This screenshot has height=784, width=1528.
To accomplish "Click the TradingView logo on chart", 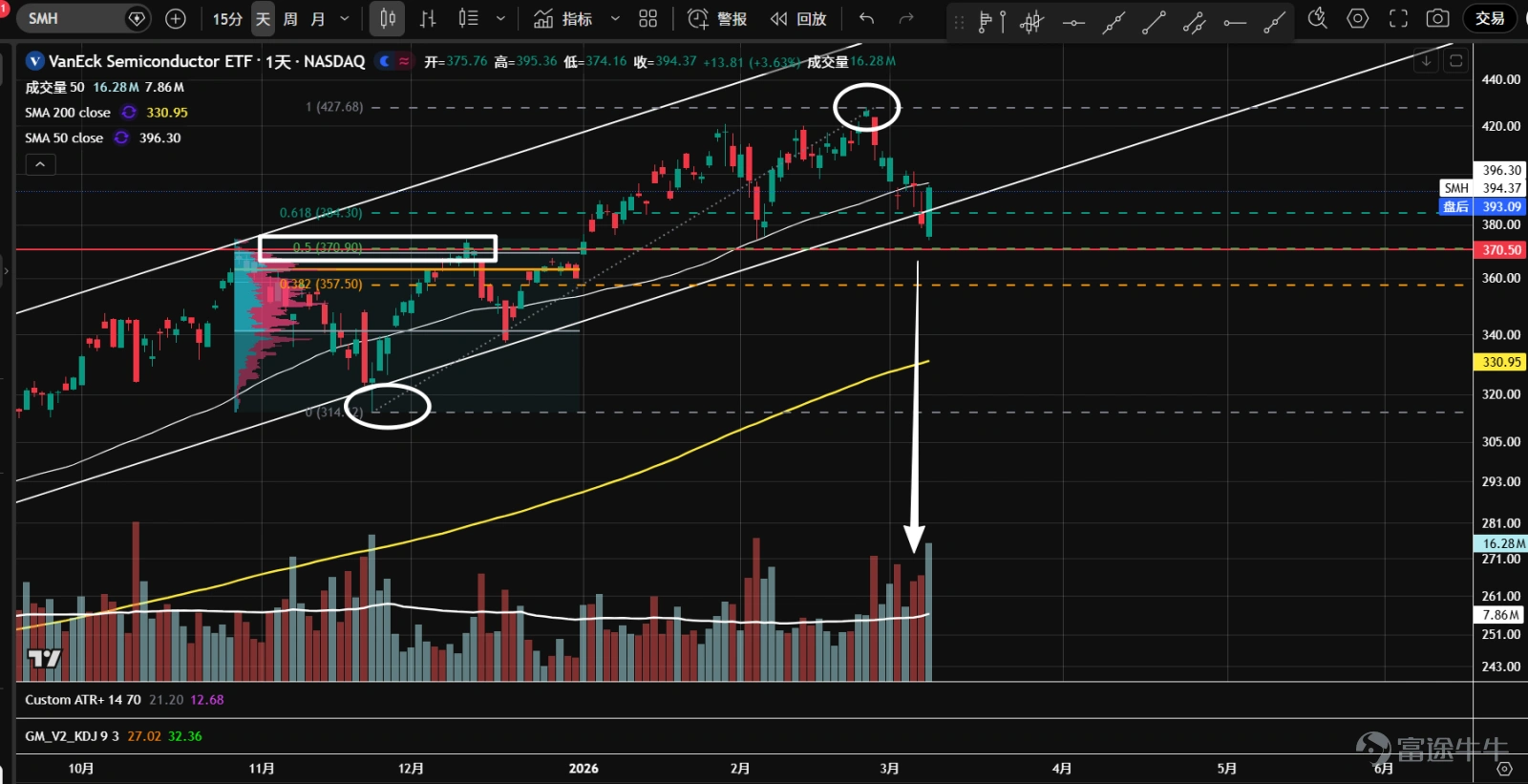I will pyautogui.click(x=44, y=659).
